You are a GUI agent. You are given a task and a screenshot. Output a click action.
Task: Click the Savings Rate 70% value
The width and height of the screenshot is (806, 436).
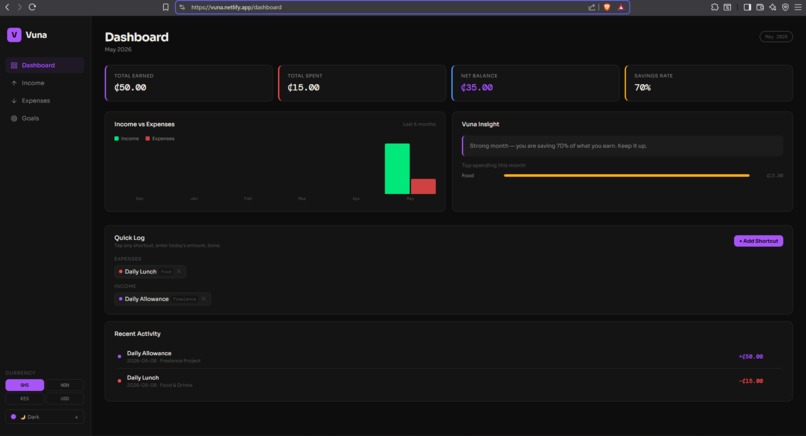(x=643, y=87)
